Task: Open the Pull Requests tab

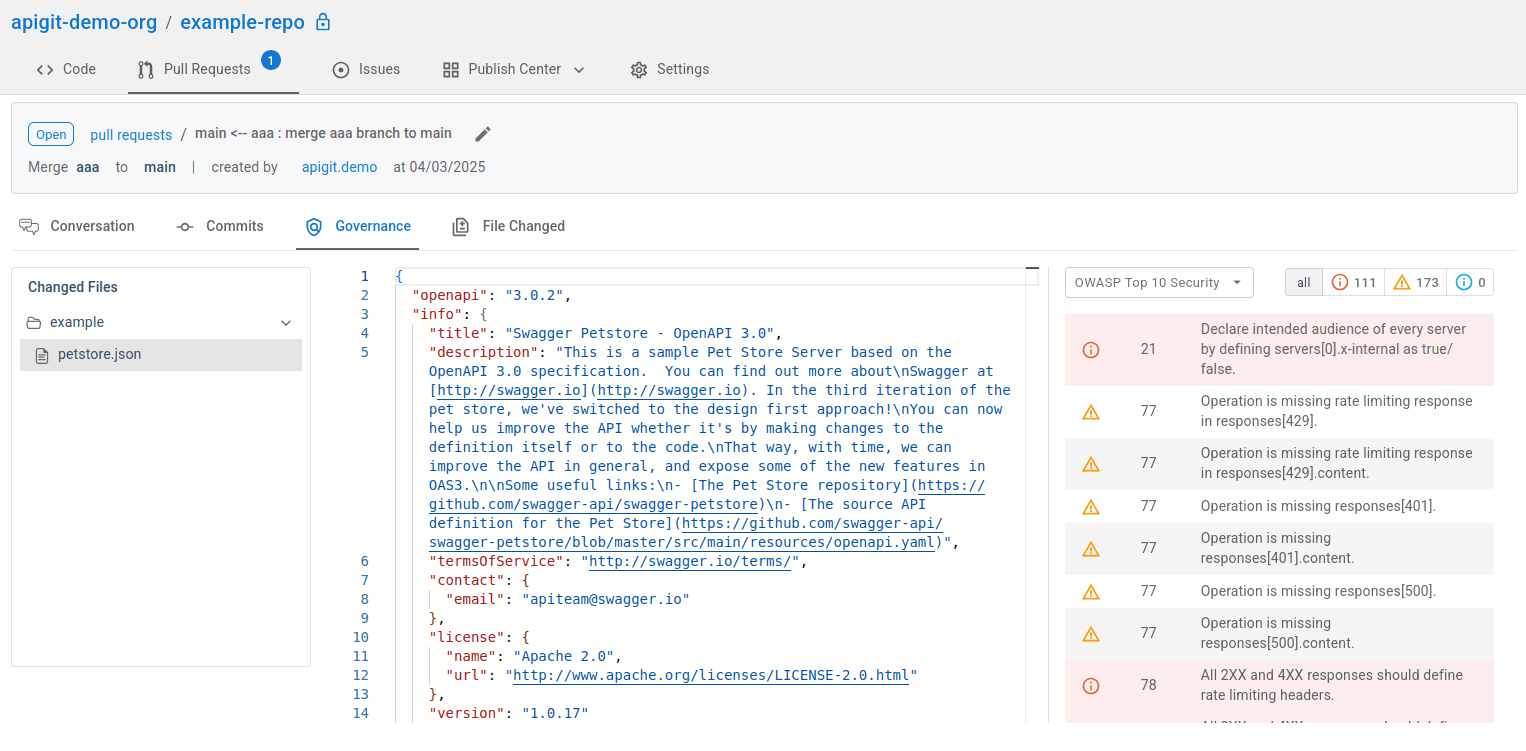Action: point(213,70)
